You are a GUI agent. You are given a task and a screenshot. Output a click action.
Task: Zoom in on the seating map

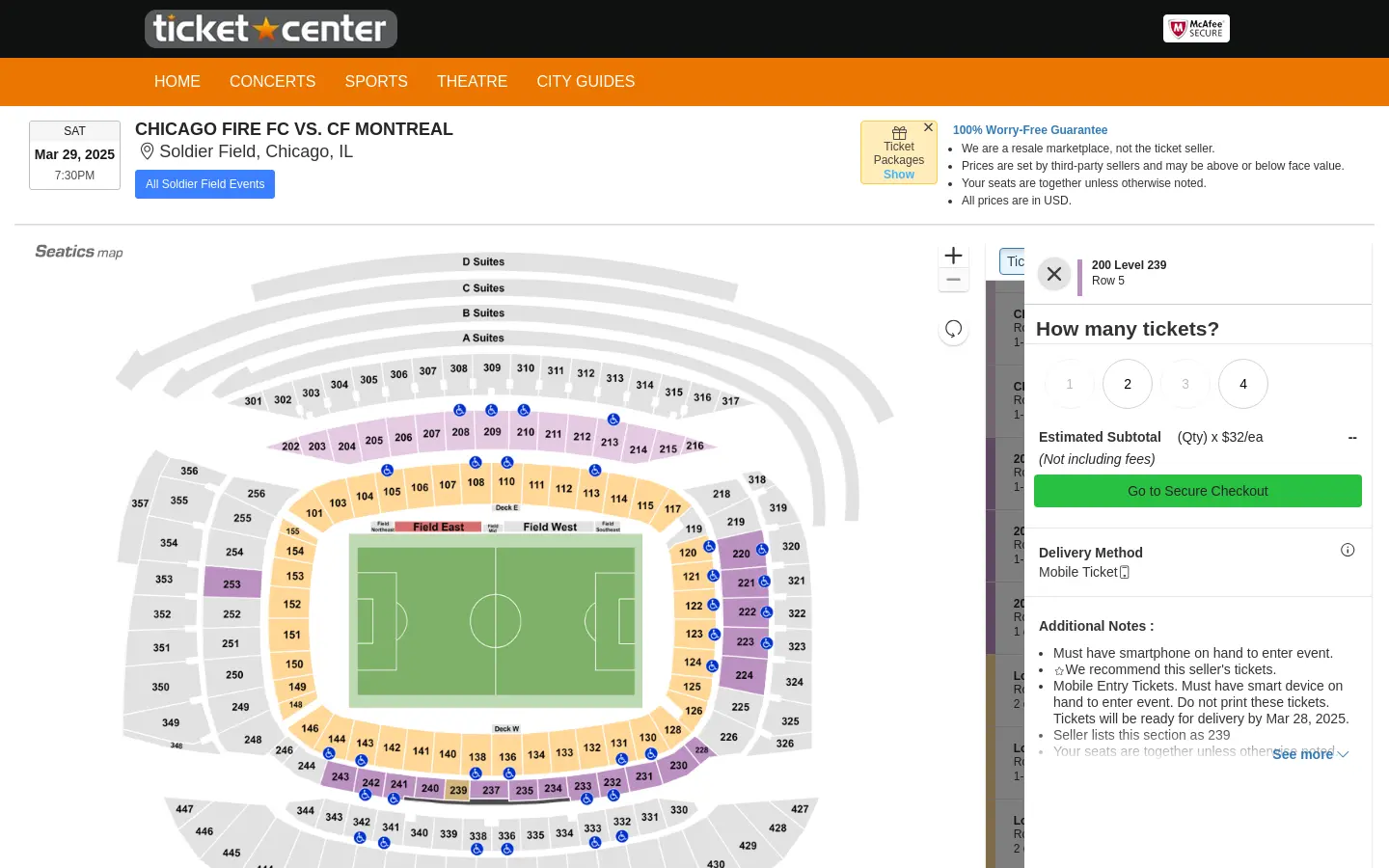point(953,256)
